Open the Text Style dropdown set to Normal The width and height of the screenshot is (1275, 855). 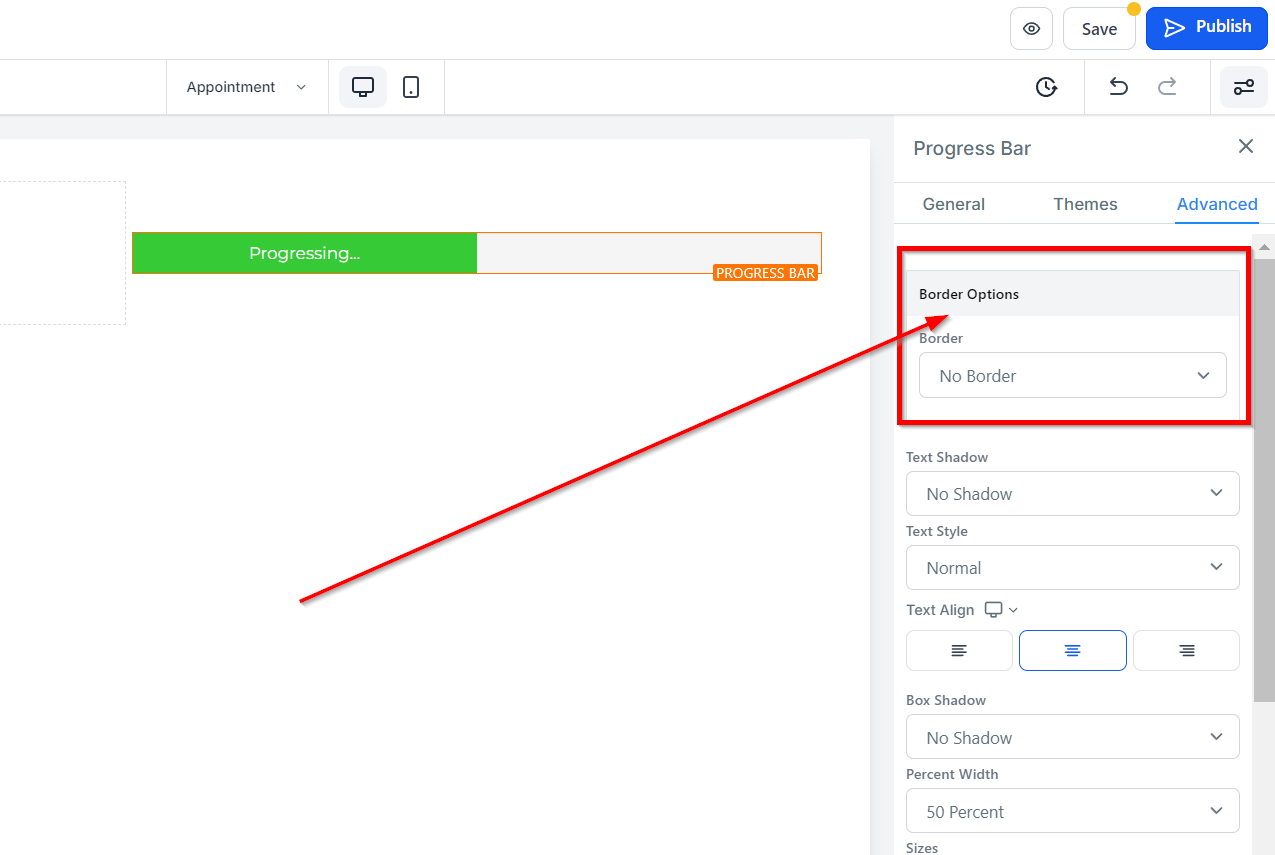pyautogui.click(x=1073, y=567)
